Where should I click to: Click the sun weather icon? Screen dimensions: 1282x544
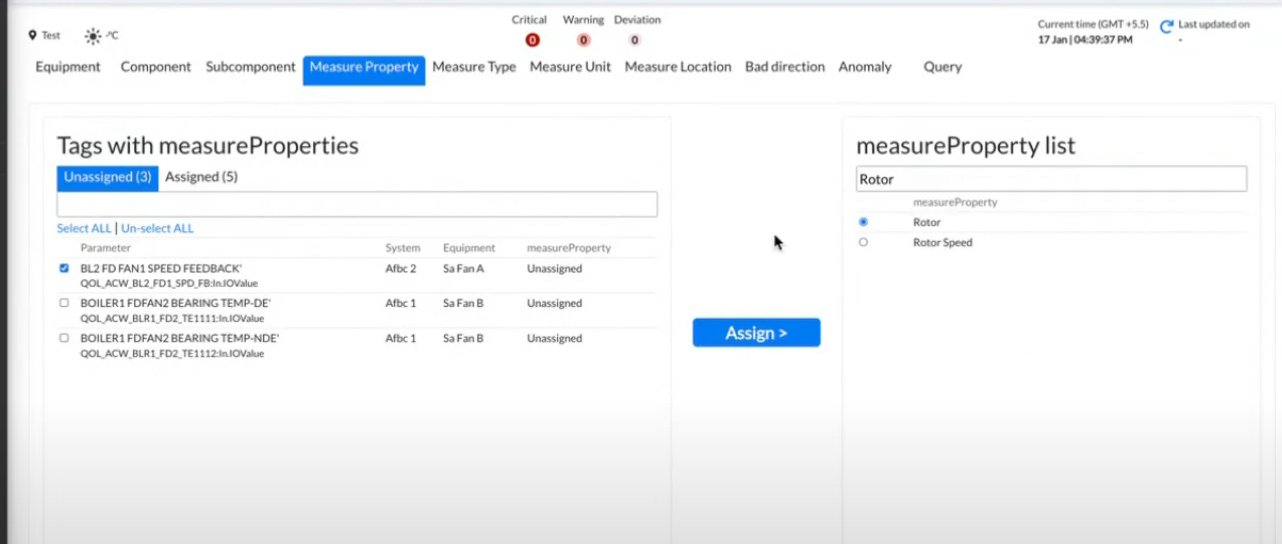point(93,36)
